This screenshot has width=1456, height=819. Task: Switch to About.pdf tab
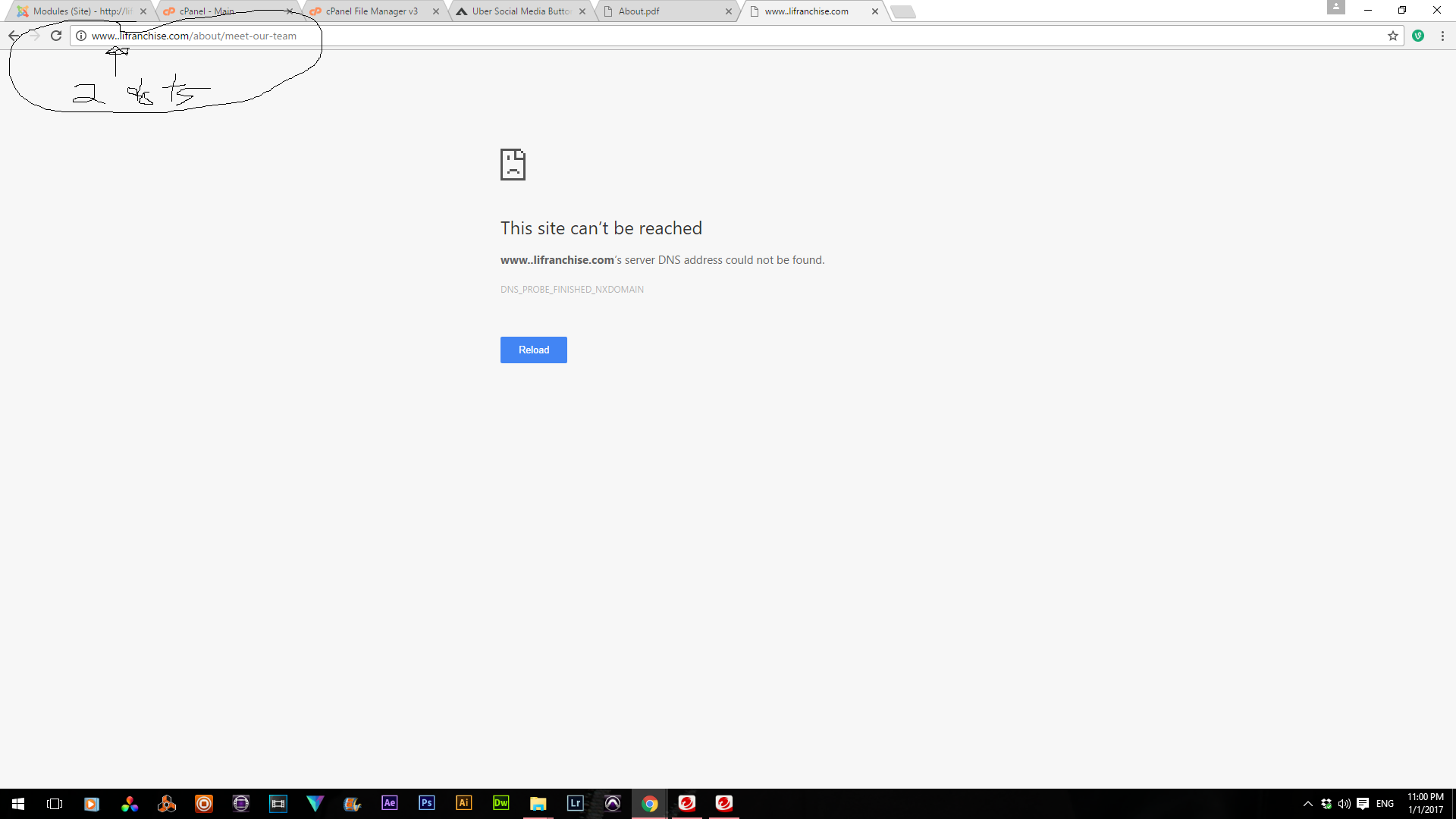point(639,11)
